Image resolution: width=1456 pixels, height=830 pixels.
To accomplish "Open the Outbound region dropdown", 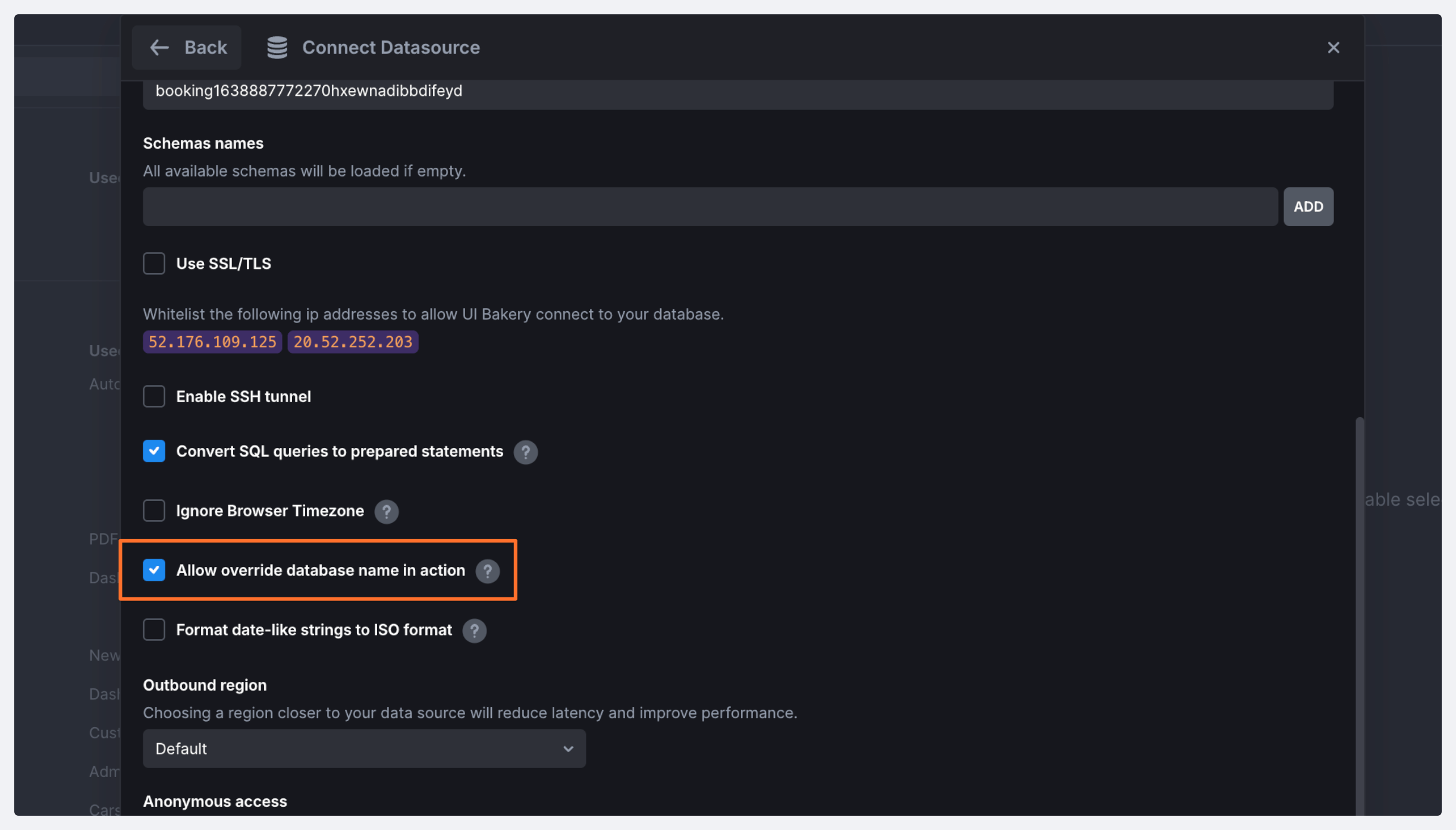I will tap(363, 748).
